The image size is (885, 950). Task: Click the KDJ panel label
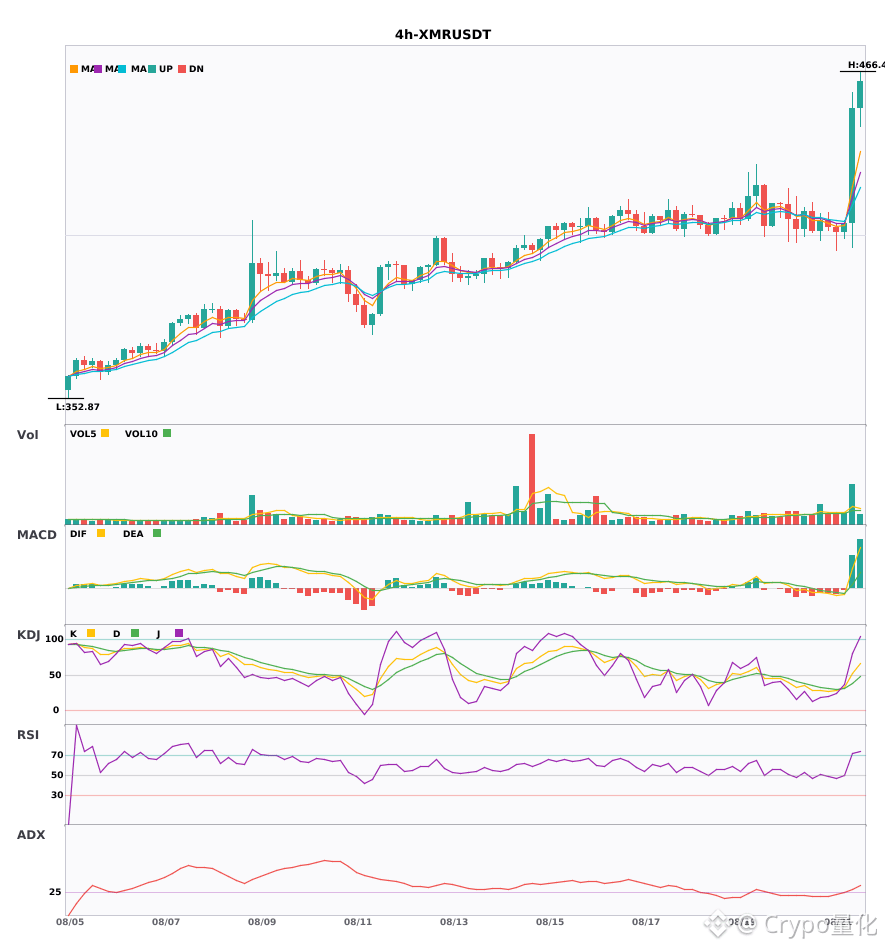click(x=28, y=635)
